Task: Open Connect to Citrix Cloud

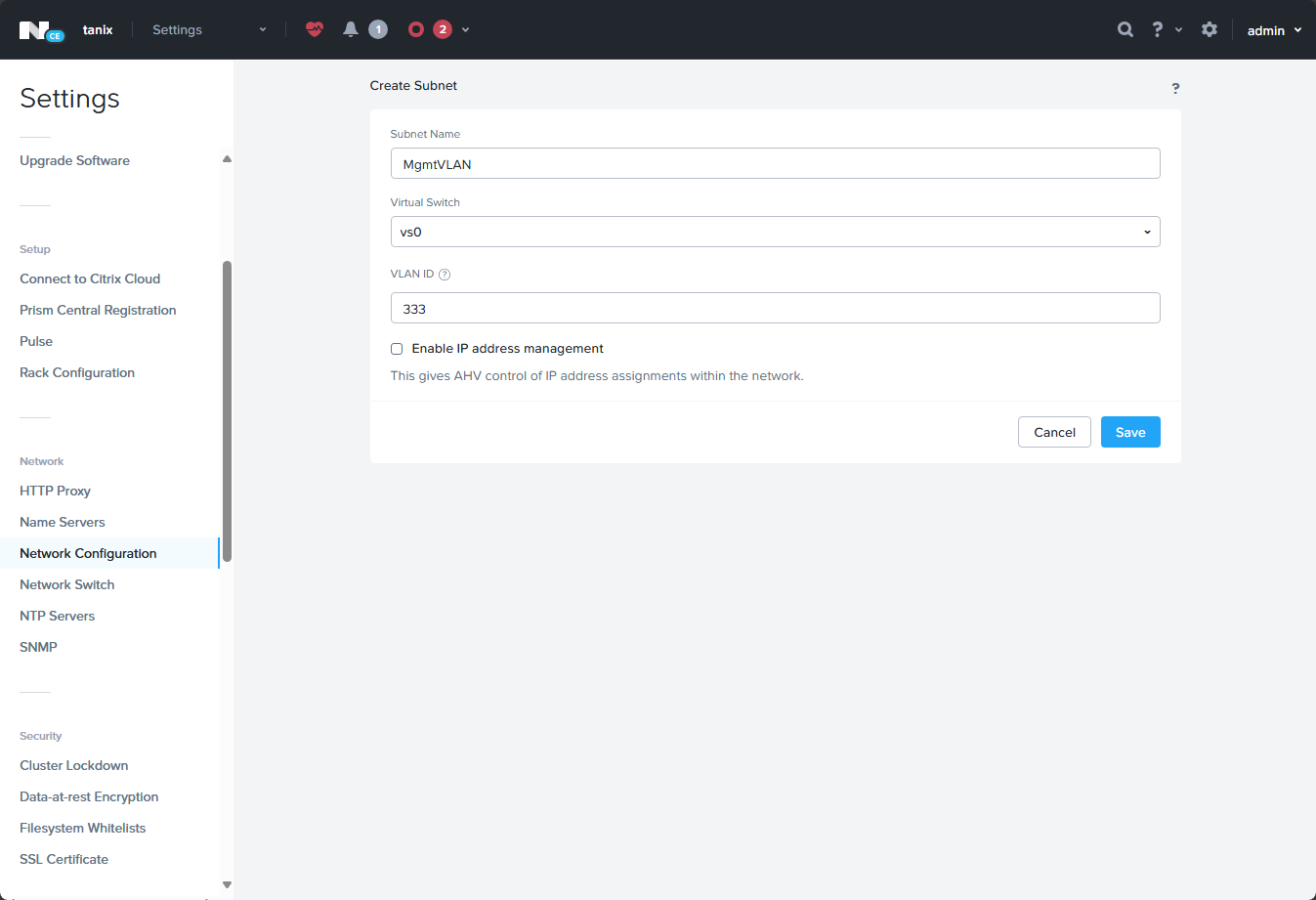Action: (90, 279)
